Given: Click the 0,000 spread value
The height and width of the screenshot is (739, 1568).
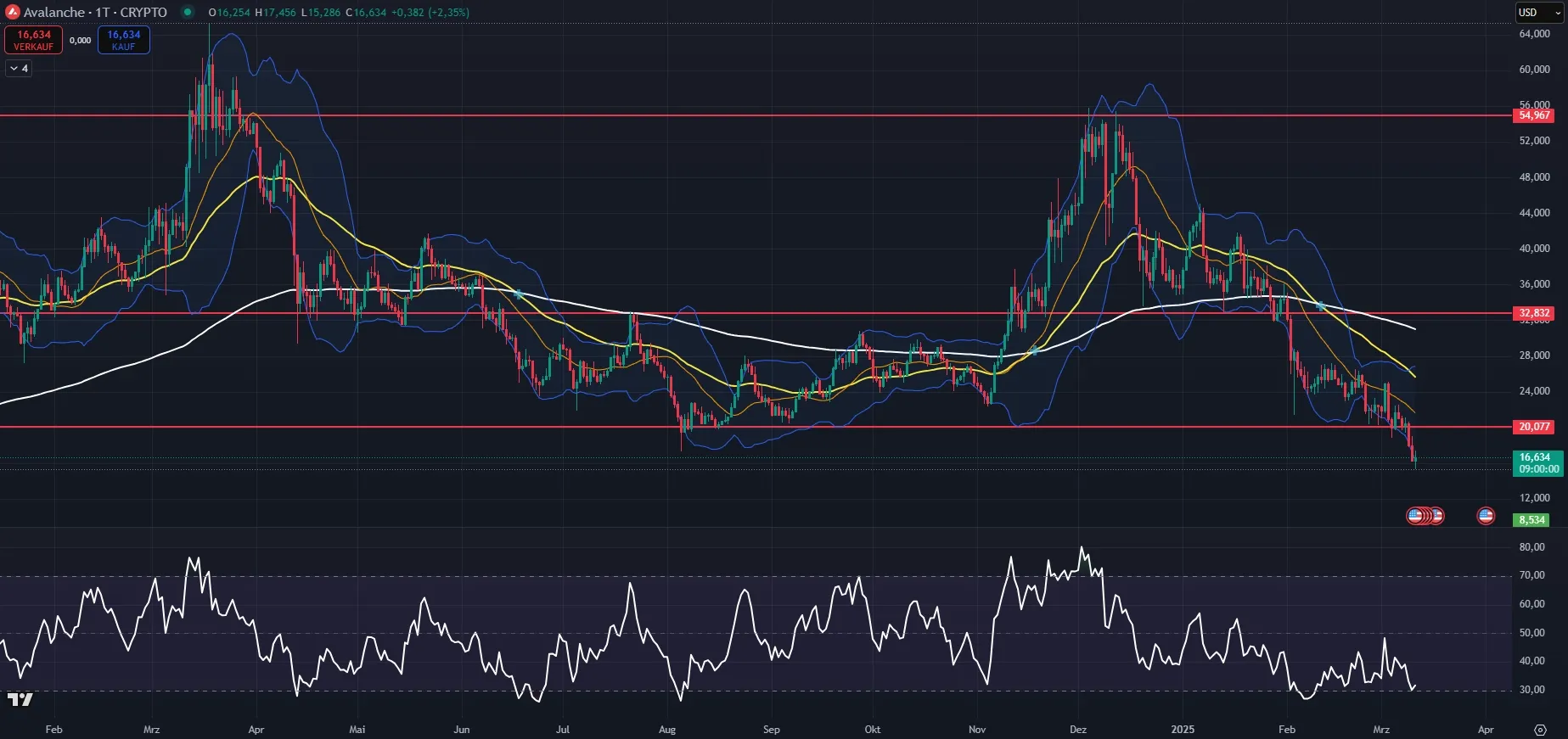Looking at the screenshot, I should coord(81,40).
